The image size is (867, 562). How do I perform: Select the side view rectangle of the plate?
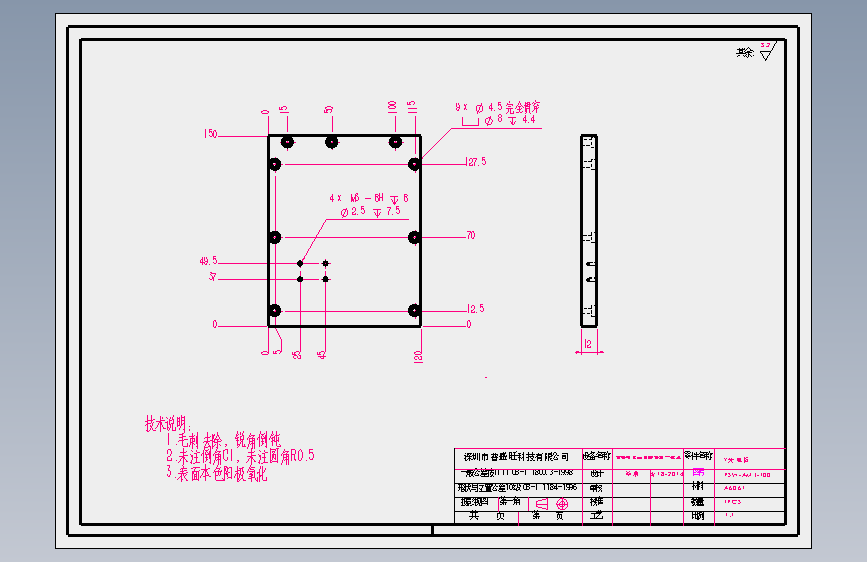pos(589,231)
